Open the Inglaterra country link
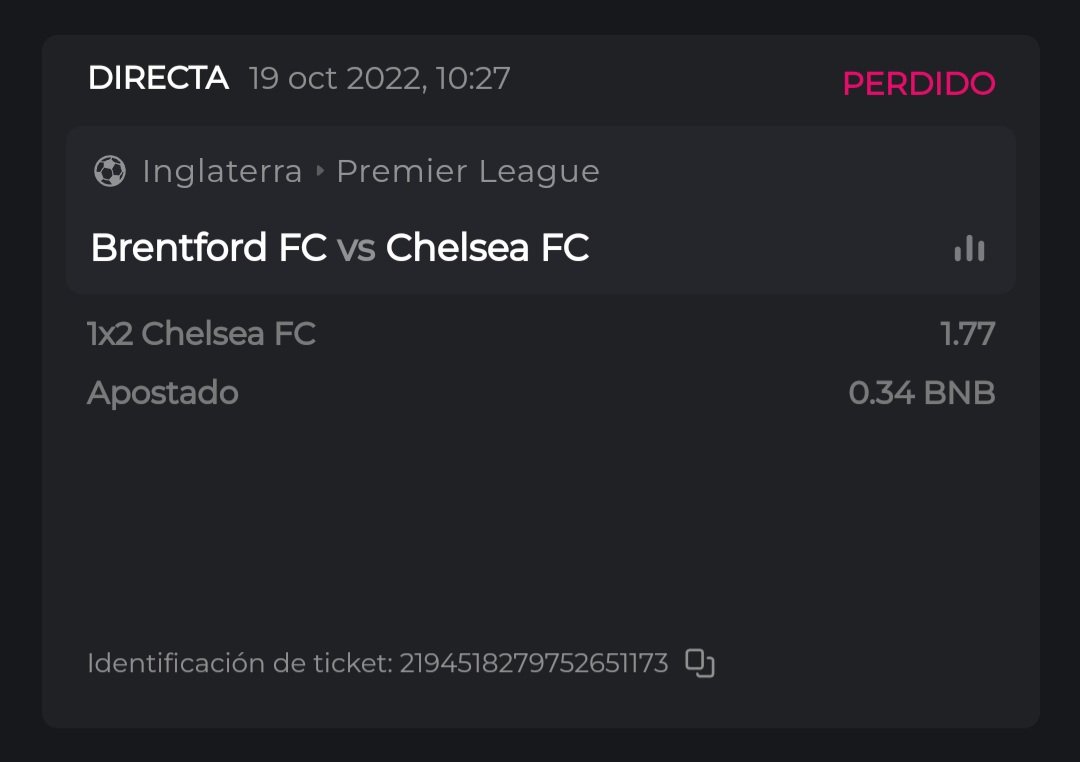Screen dimensions: 1080x762 pyautogui.click(x=222, y=172)
